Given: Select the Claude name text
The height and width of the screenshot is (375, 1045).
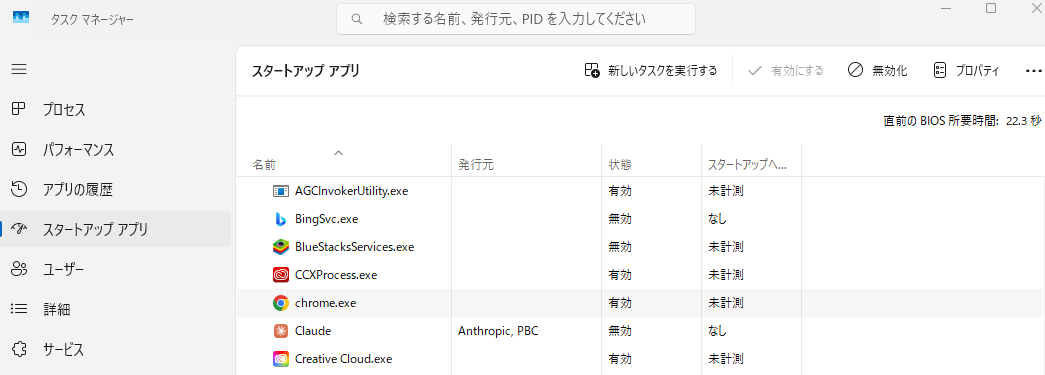Looking at the screenshot, I should pos(313,331).
